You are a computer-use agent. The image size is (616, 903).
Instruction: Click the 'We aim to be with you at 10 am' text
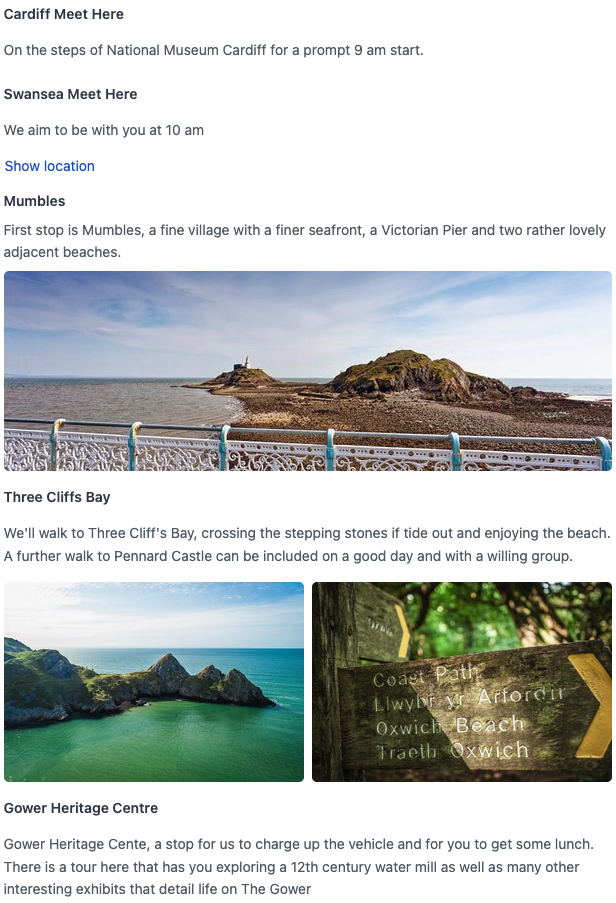104,131
